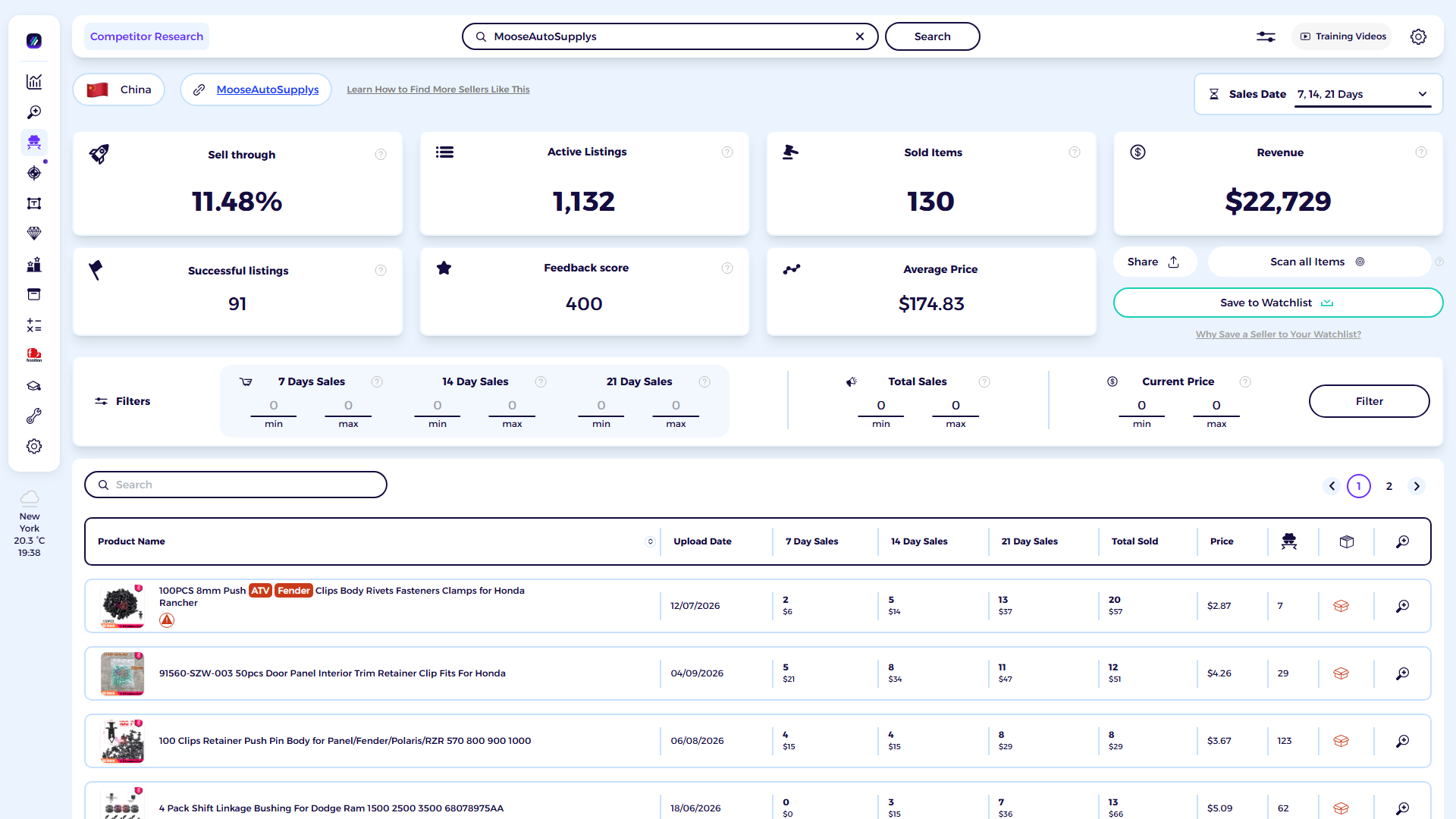The height and width of the screenshot is (819, 1456).
Task: Open the chart analytics sidebar icon
Action: 34,82
